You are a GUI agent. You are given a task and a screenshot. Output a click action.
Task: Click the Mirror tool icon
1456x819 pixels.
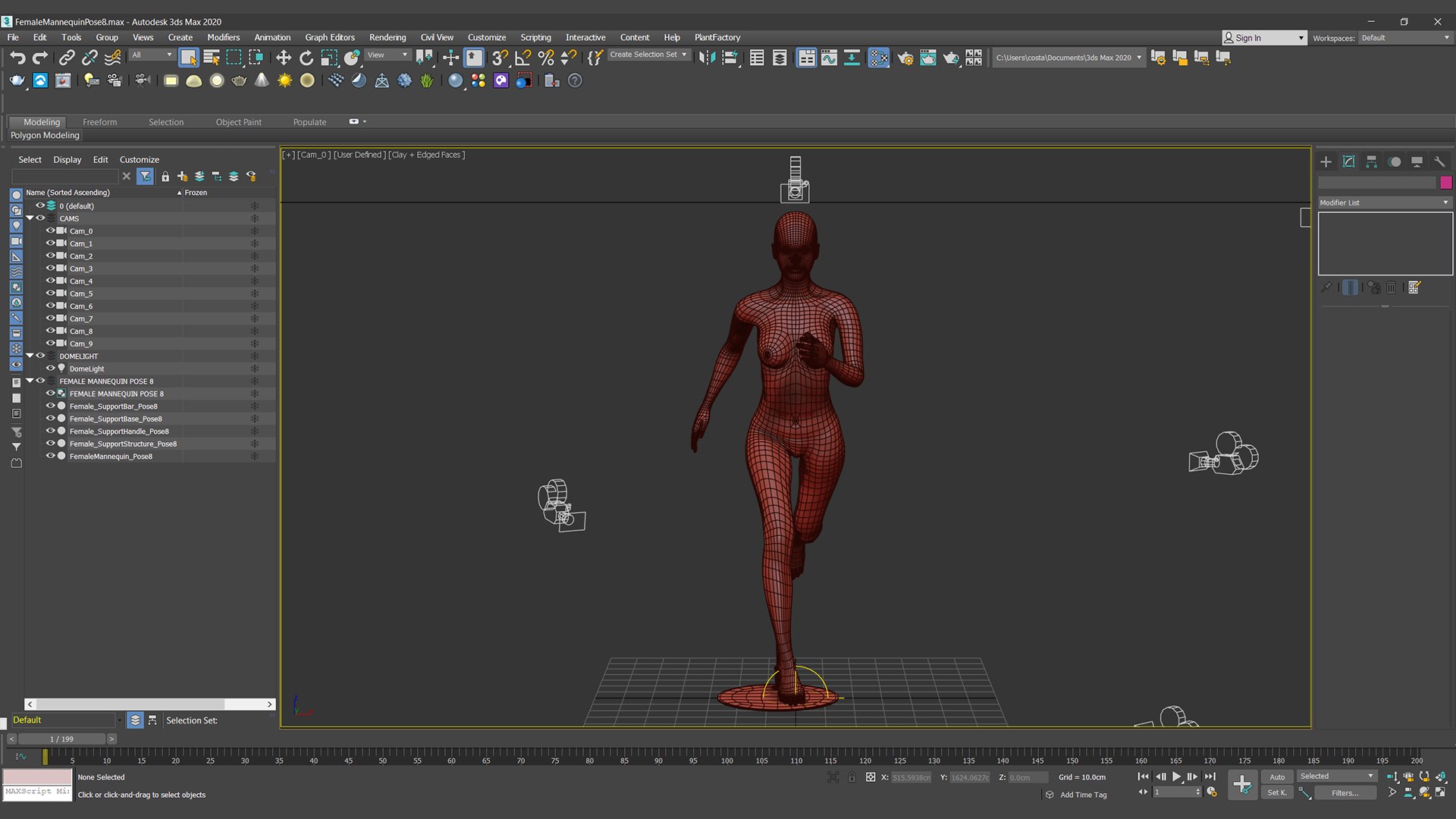coord(707,58)
